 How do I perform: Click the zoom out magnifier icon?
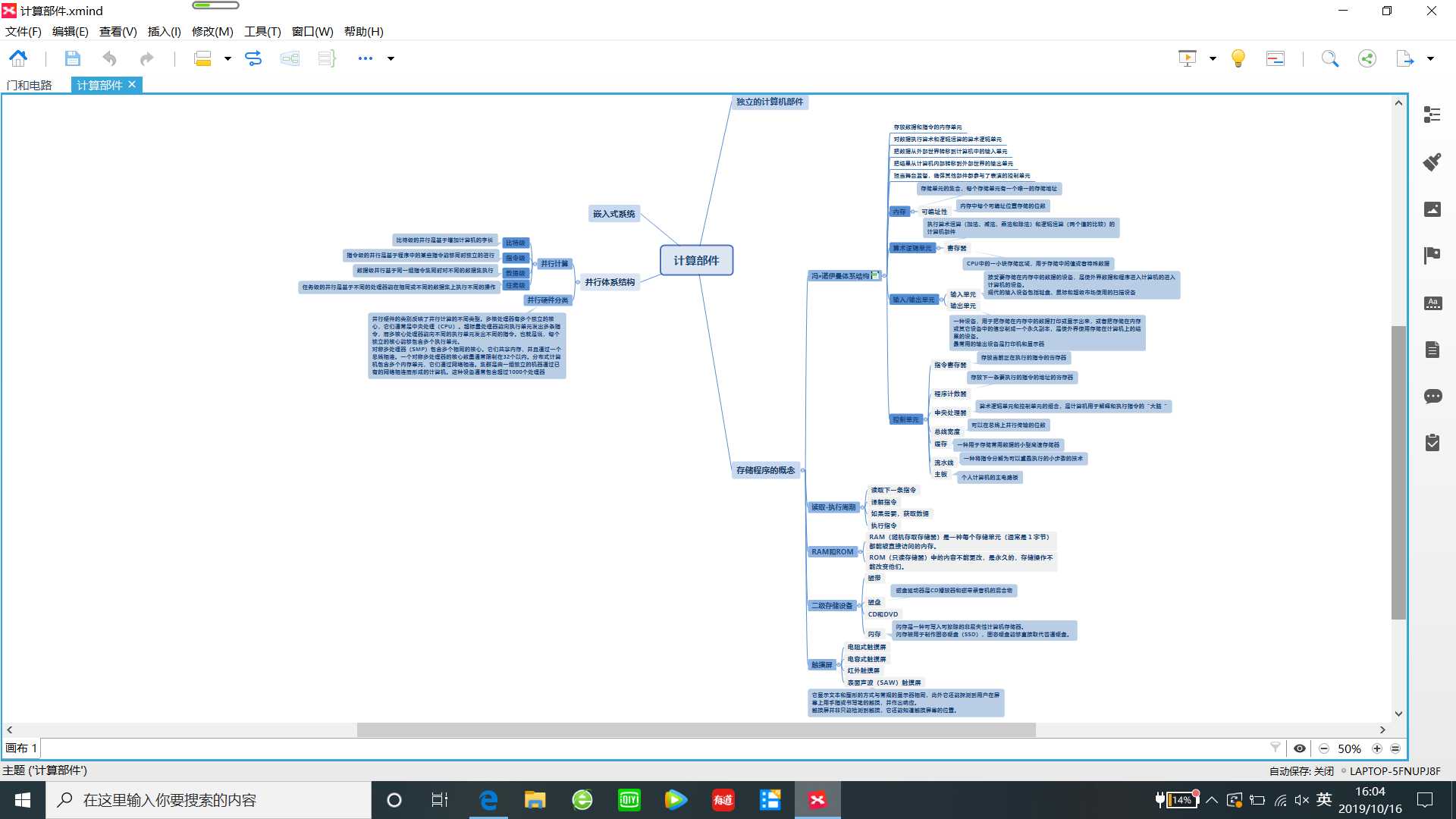[x=1324, y=748]
